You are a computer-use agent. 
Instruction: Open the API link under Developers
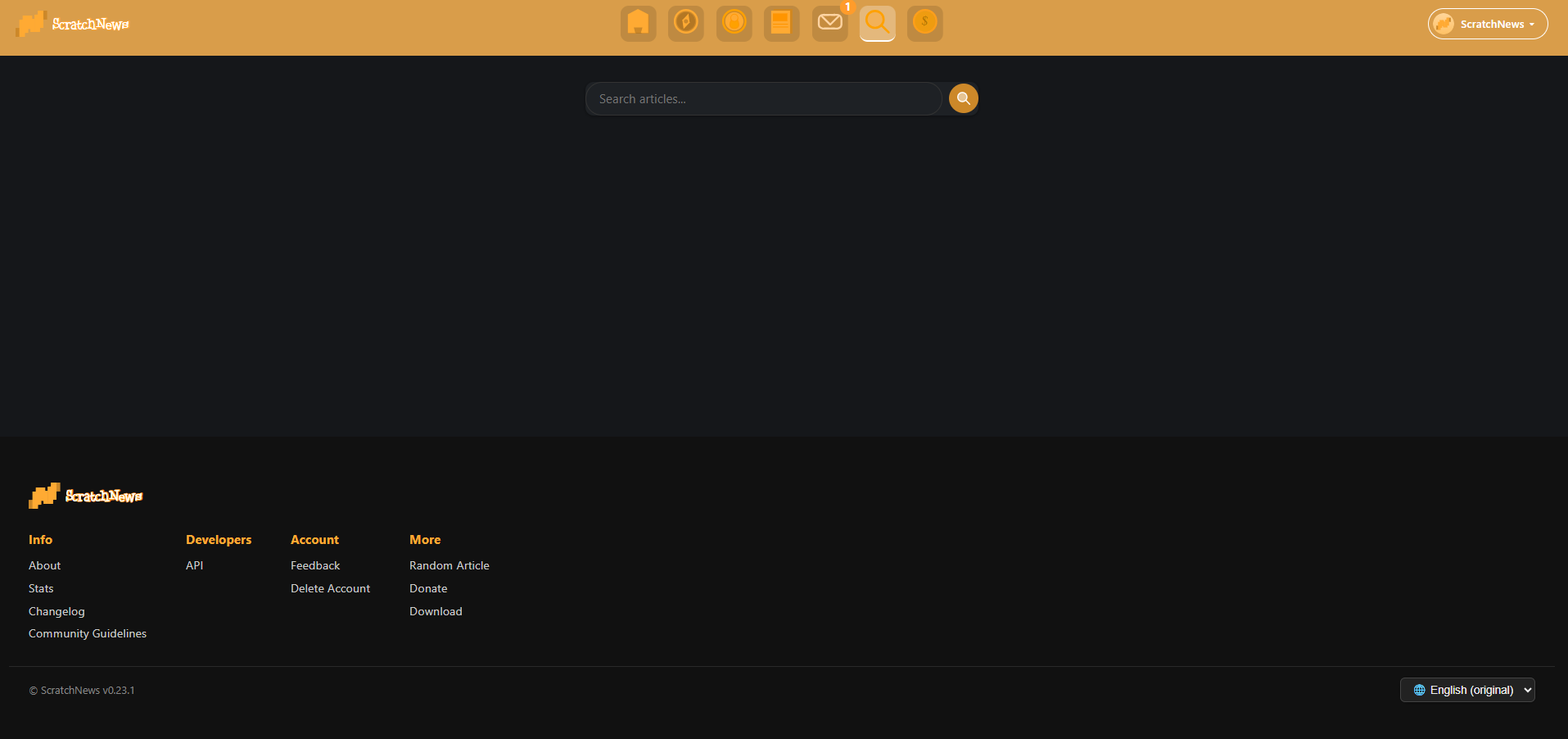point(194,565)
